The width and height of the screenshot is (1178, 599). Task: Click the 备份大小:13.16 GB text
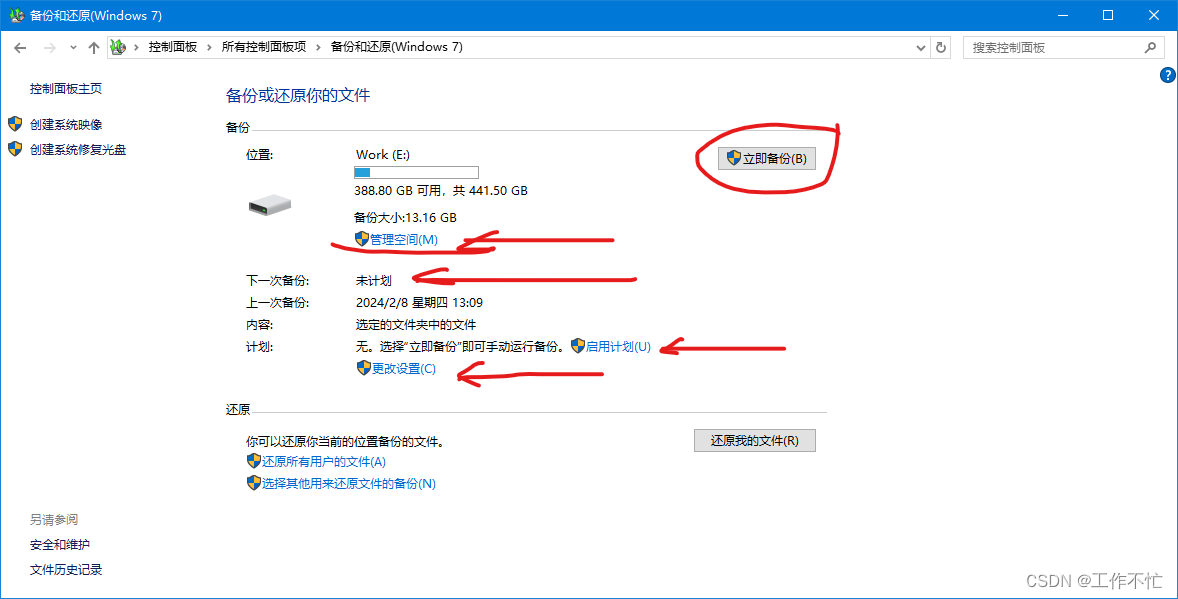click(x=406, y=218)
